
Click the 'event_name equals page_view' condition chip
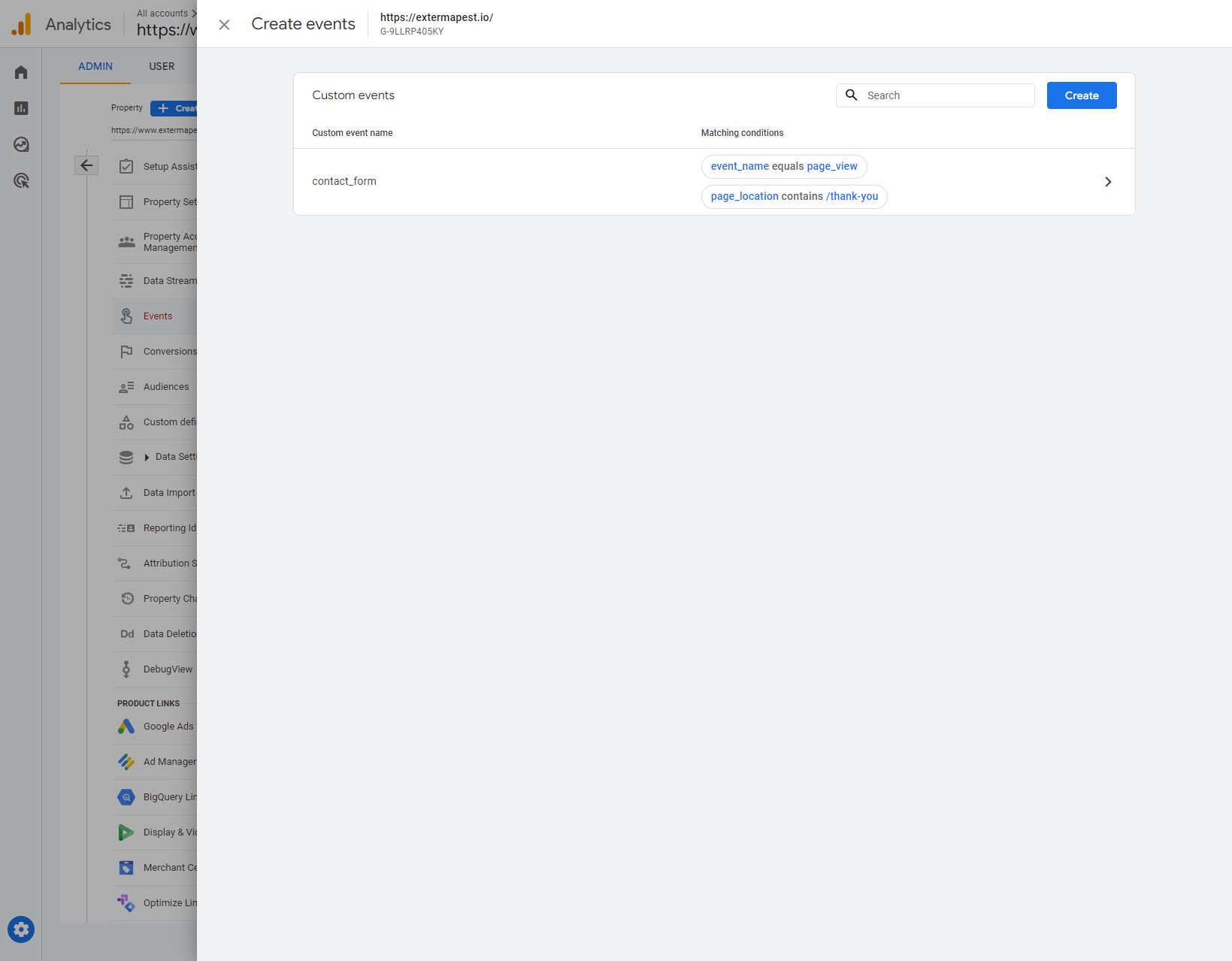[783, 166]
